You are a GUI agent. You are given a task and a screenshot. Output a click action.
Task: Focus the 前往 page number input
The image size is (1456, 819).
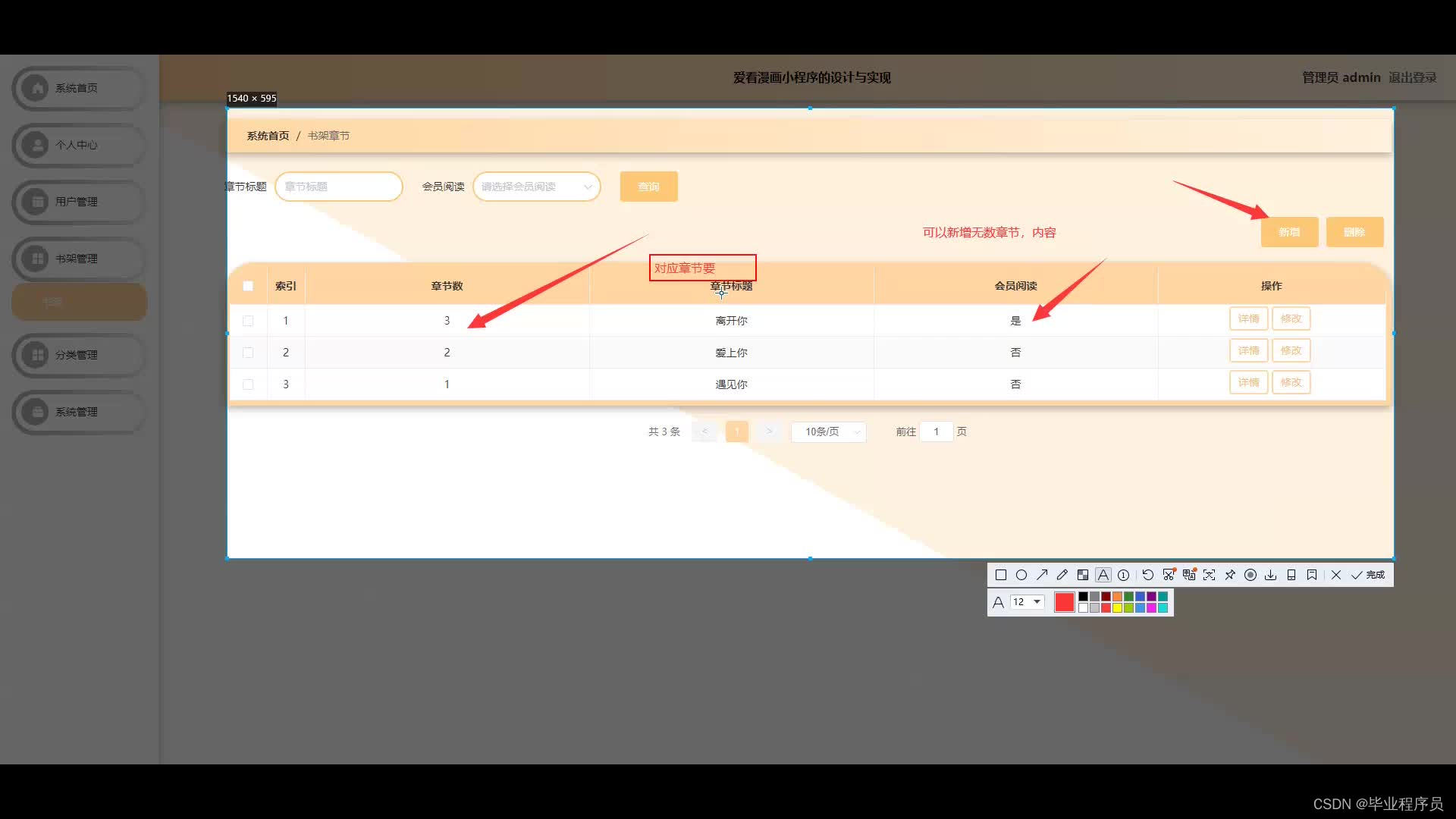tap(937, 431)
